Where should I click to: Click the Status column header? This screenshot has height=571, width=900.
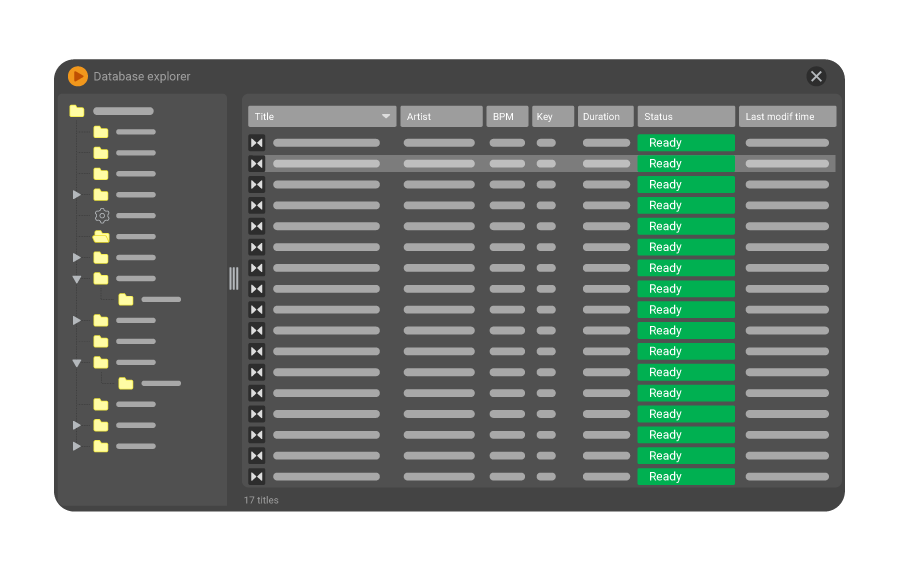point(686,116)
